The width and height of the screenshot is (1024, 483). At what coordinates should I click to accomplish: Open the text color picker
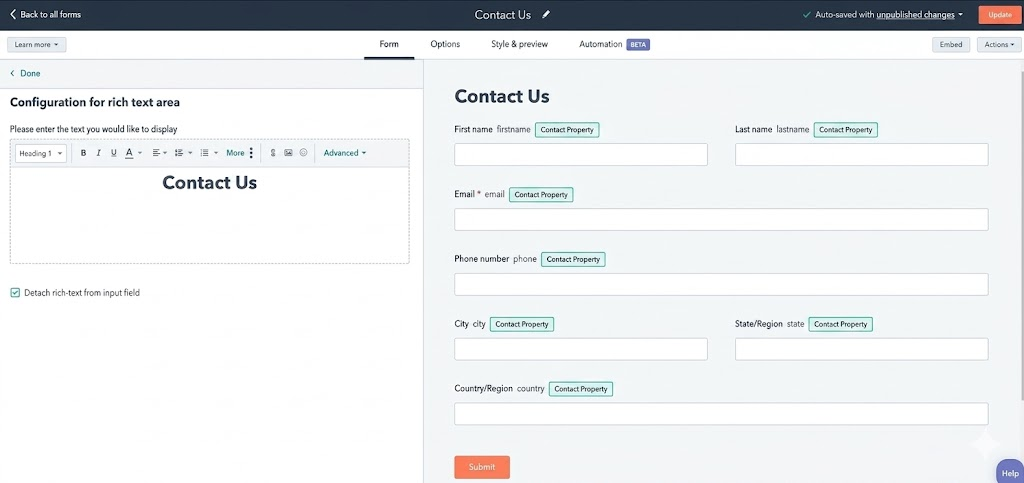133,153
